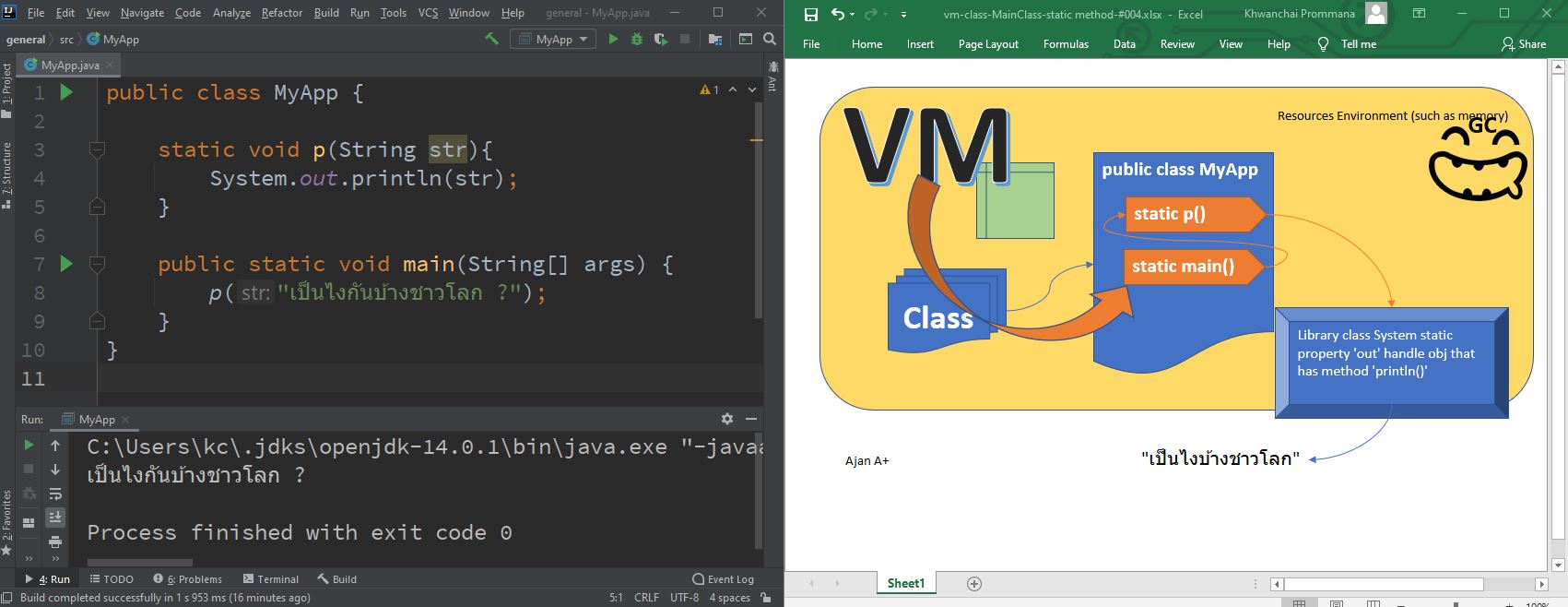Viewport: 1568px width, 607px height.
Task: Open the Ant tool window sidebar button
Action: [772, 76]
